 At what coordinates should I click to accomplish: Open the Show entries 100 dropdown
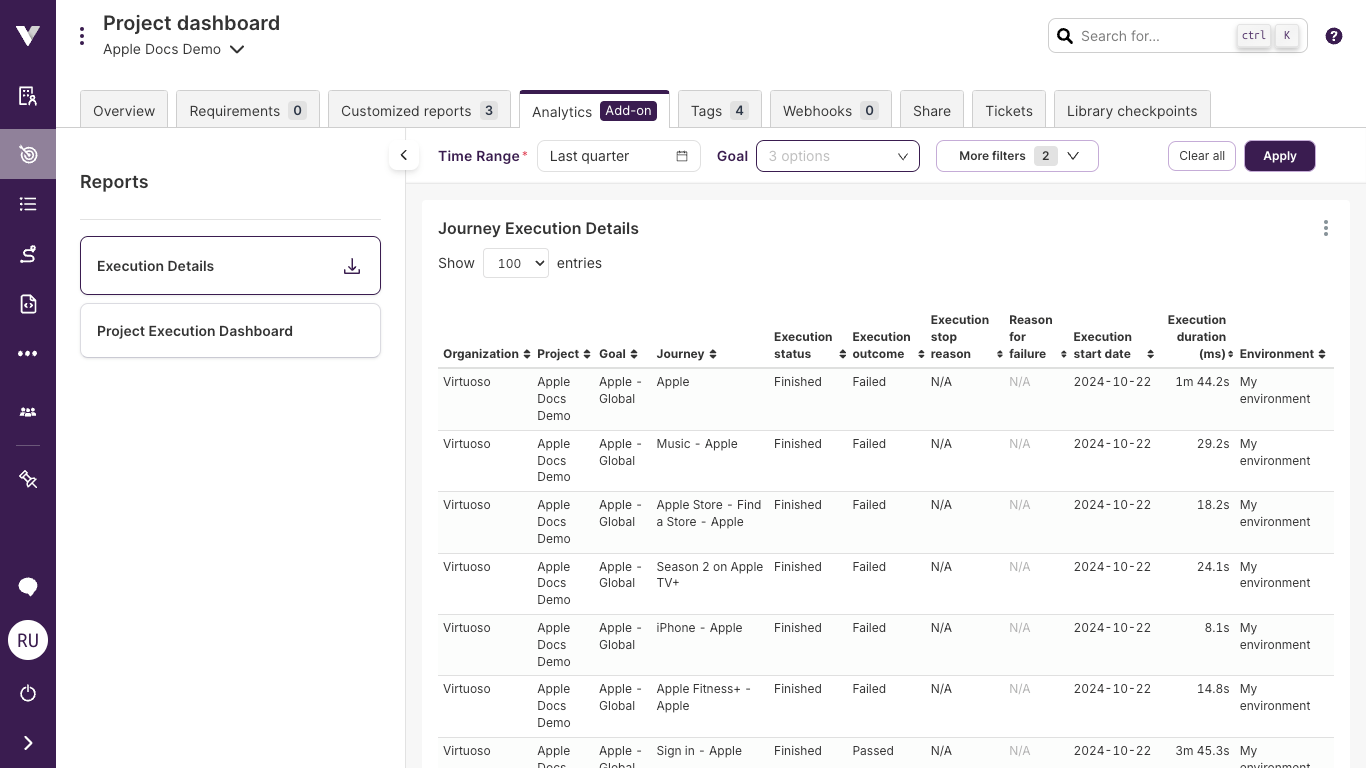coord(516,263)
